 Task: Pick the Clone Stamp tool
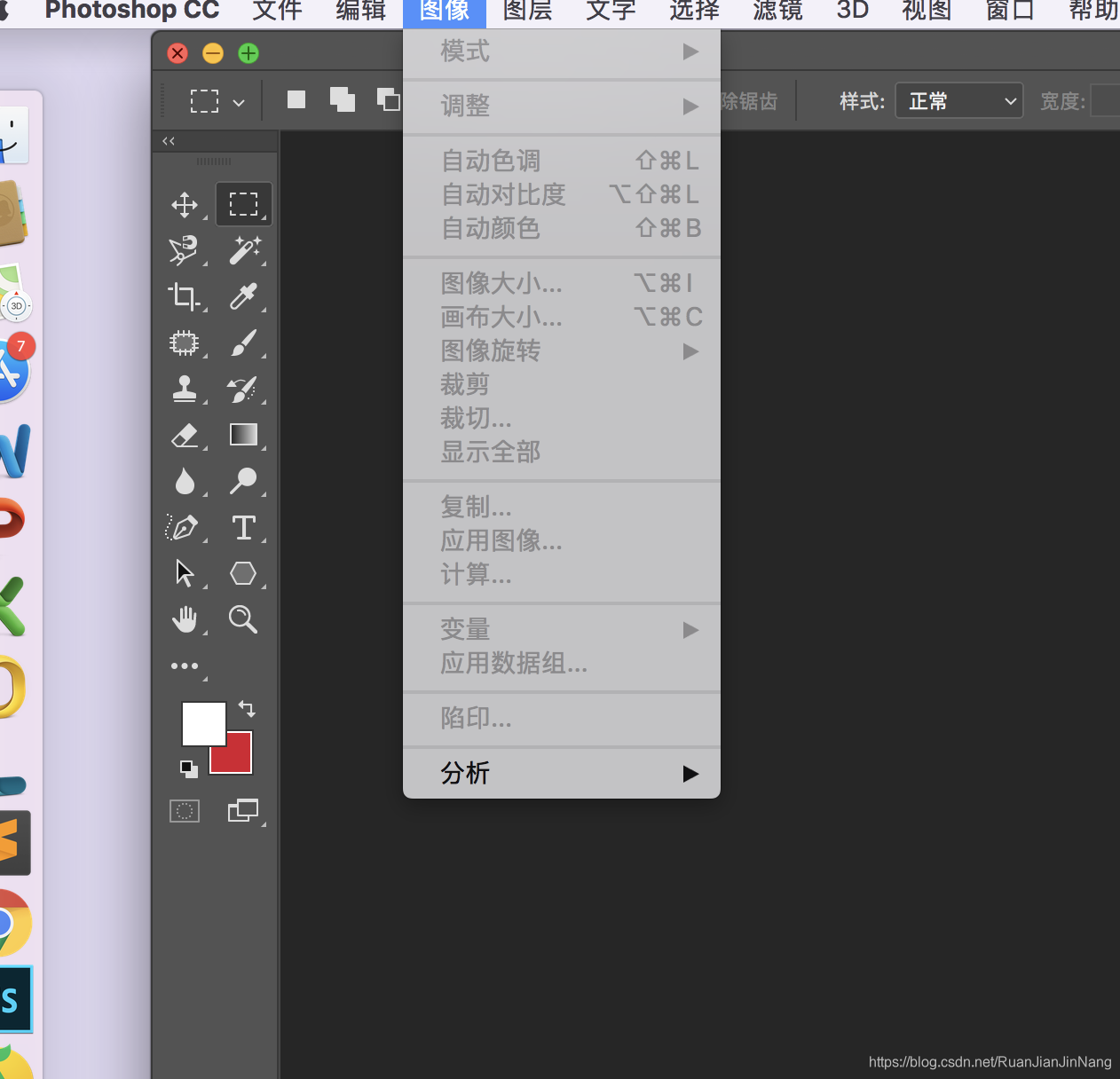click(185, 389)
